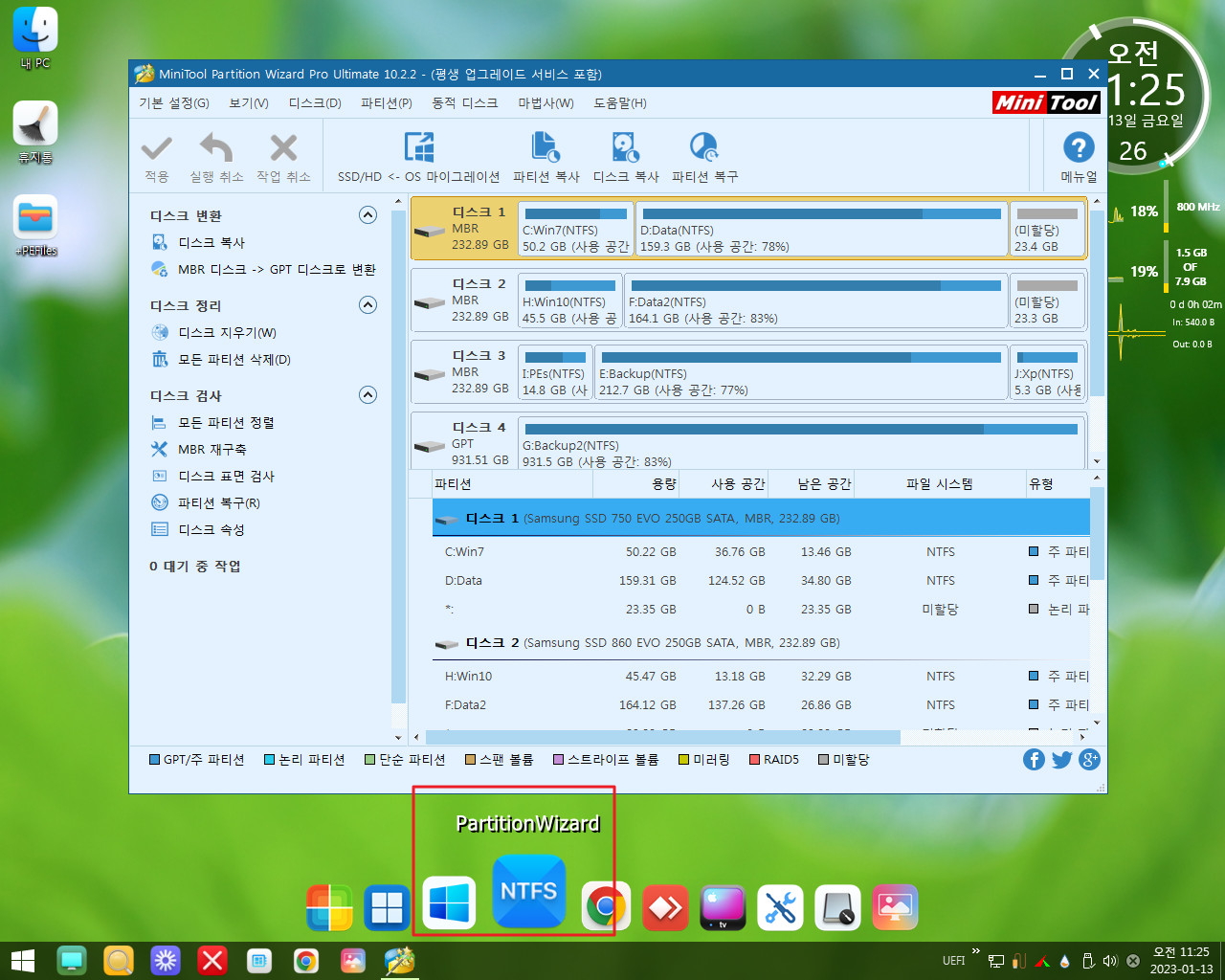Open the white Windows-logo dock icon
1225x980 pixels.
click(449, 902)
